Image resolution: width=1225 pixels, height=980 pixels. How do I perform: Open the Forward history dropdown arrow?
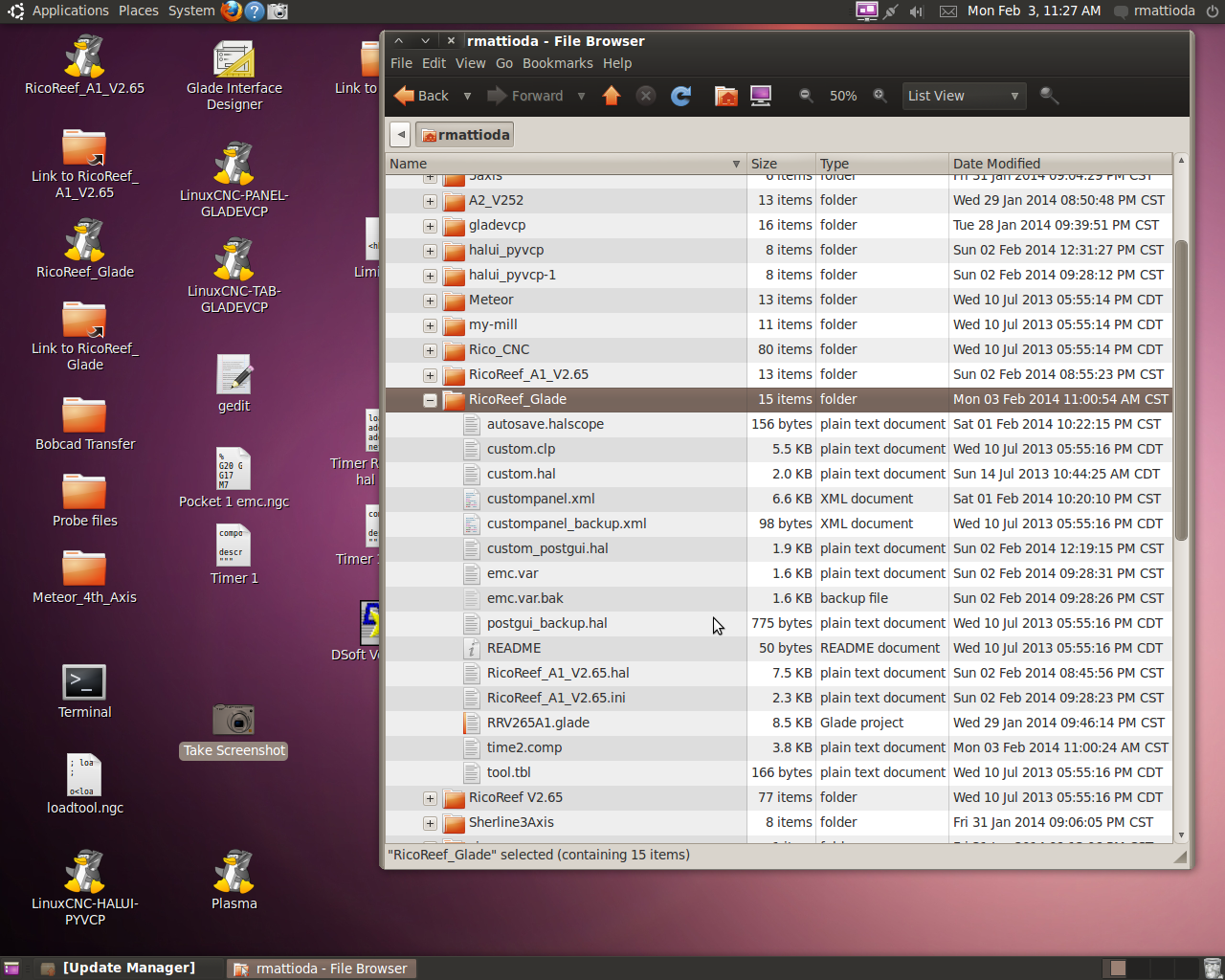(x=581, y=96)
